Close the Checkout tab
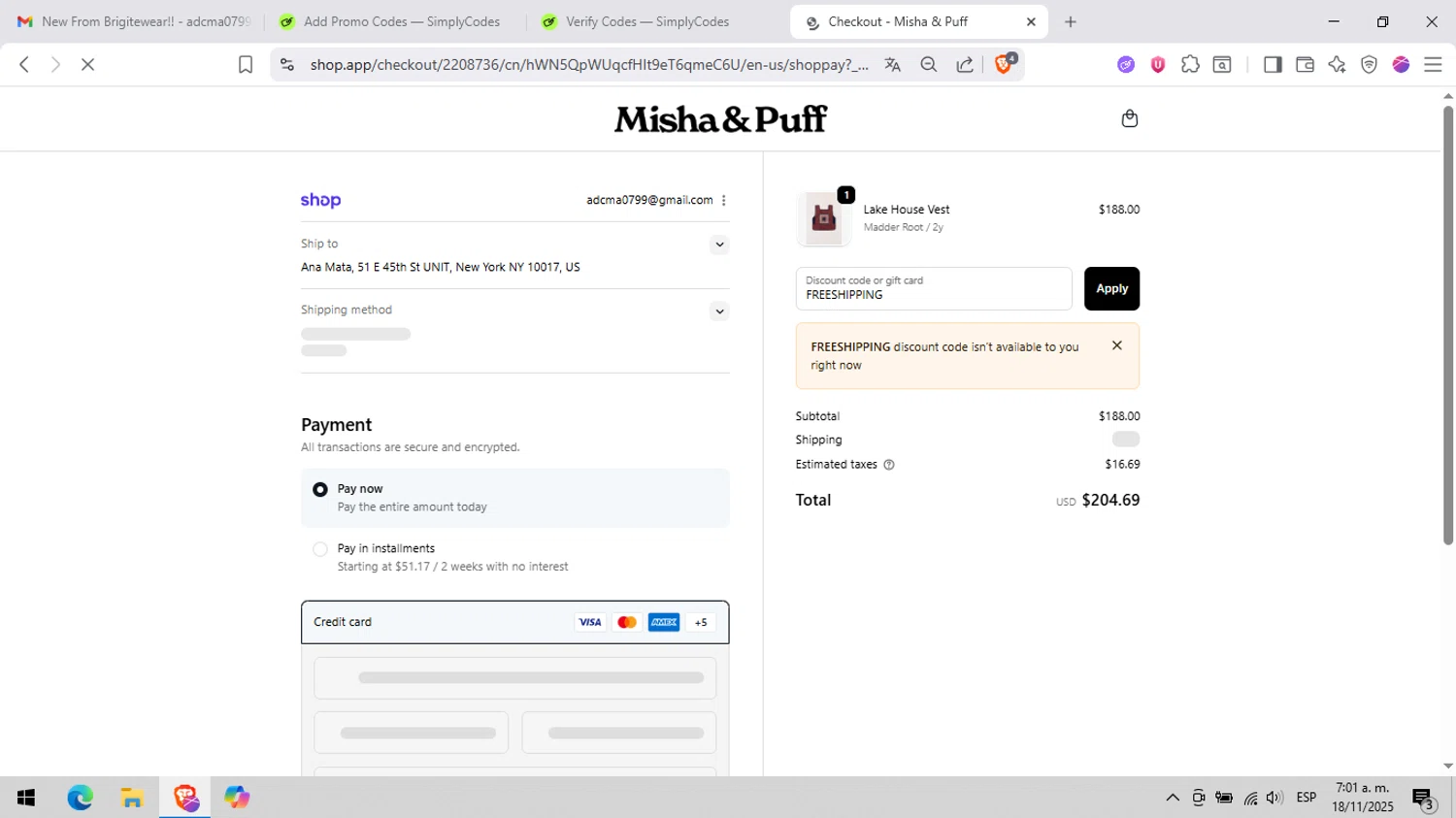The width and height of the screenshot is (1456, 818). point(1031,21)
